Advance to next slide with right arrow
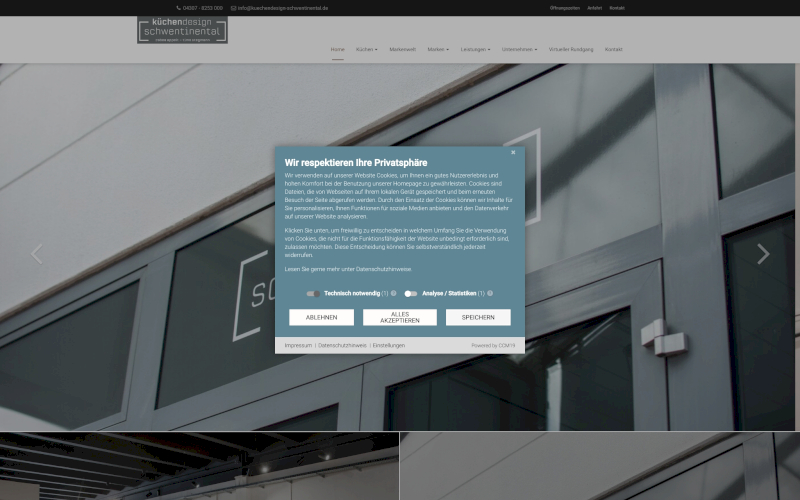800x500 pixels. [763, 254]
